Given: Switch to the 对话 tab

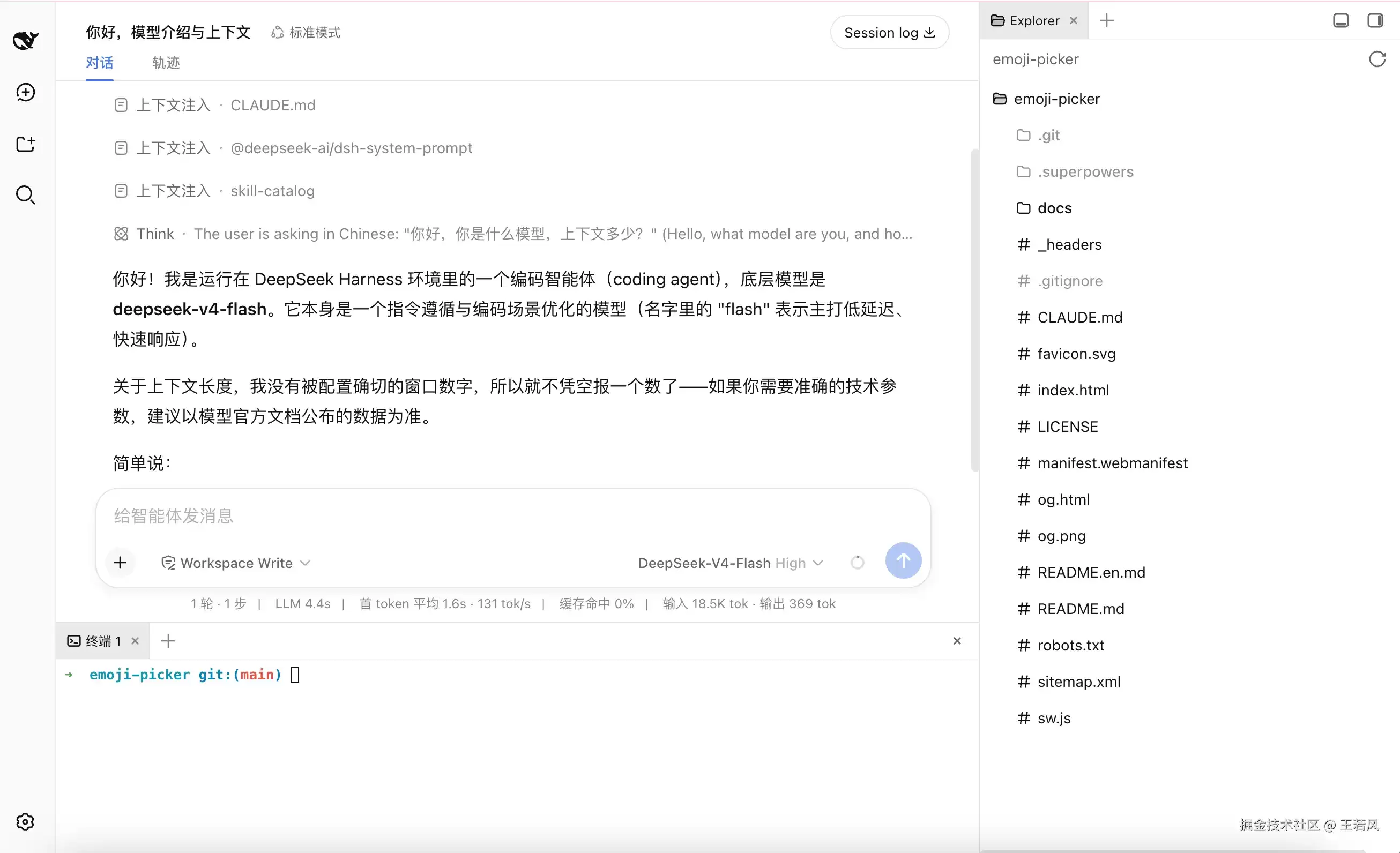Looking at the screenshot, I should pyautogui.click(x=100, y=63).
